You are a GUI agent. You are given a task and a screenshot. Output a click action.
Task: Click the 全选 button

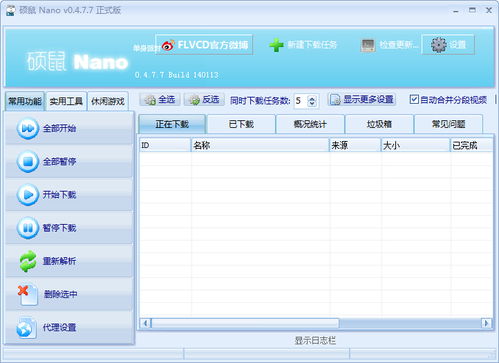point(160,100)
